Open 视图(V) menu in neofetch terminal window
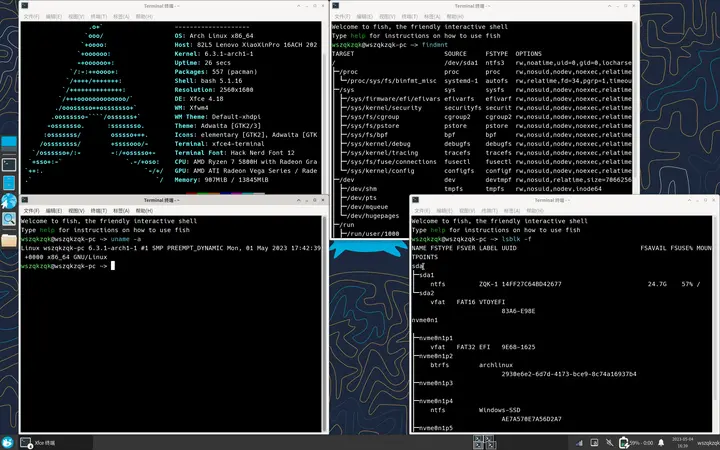The image size is (720, 450). coord(76,17)
